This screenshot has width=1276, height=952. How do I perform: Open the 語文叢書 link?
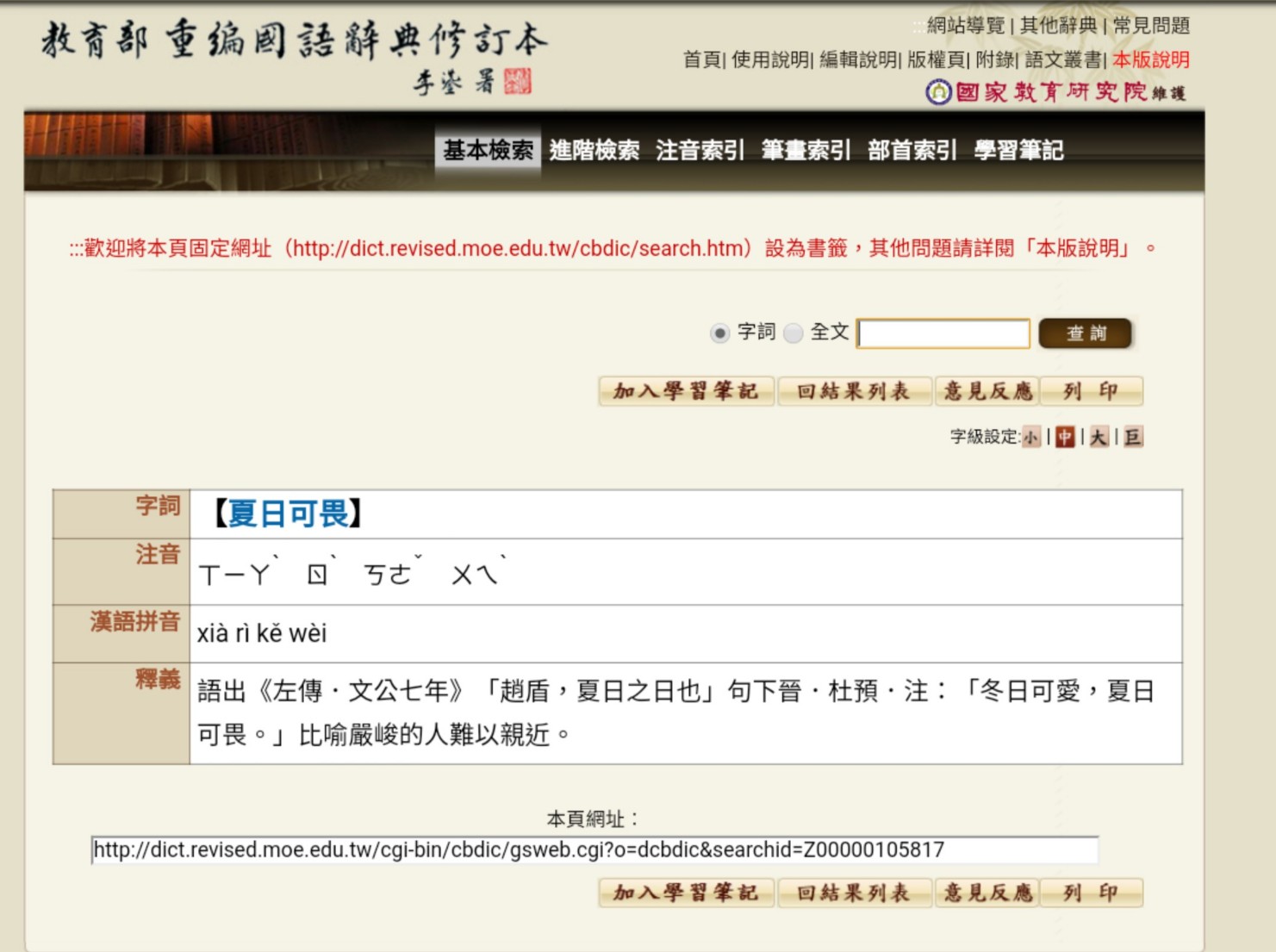pyautogui.click(x=1063, y=59)
